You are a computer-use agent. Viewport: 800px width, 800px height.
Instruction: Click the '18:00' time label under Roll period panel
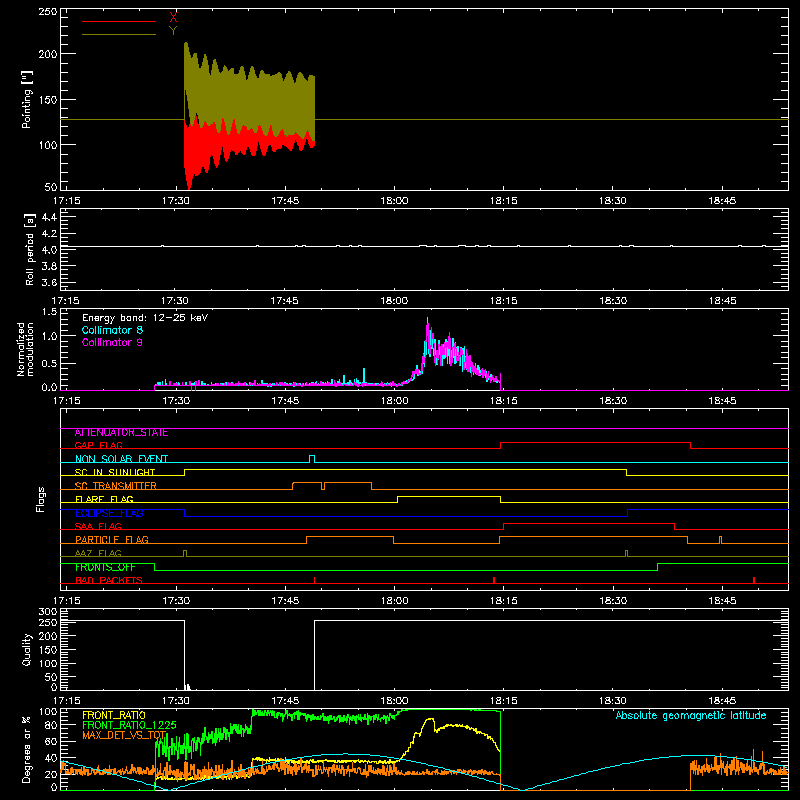tap(394, 301)
